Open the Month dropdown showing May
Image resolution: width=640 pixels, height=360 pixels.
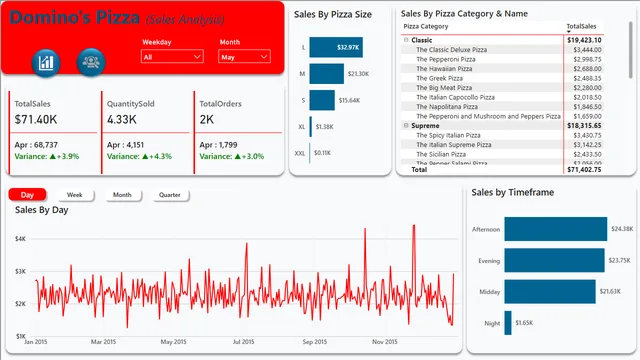coord(244,57)
